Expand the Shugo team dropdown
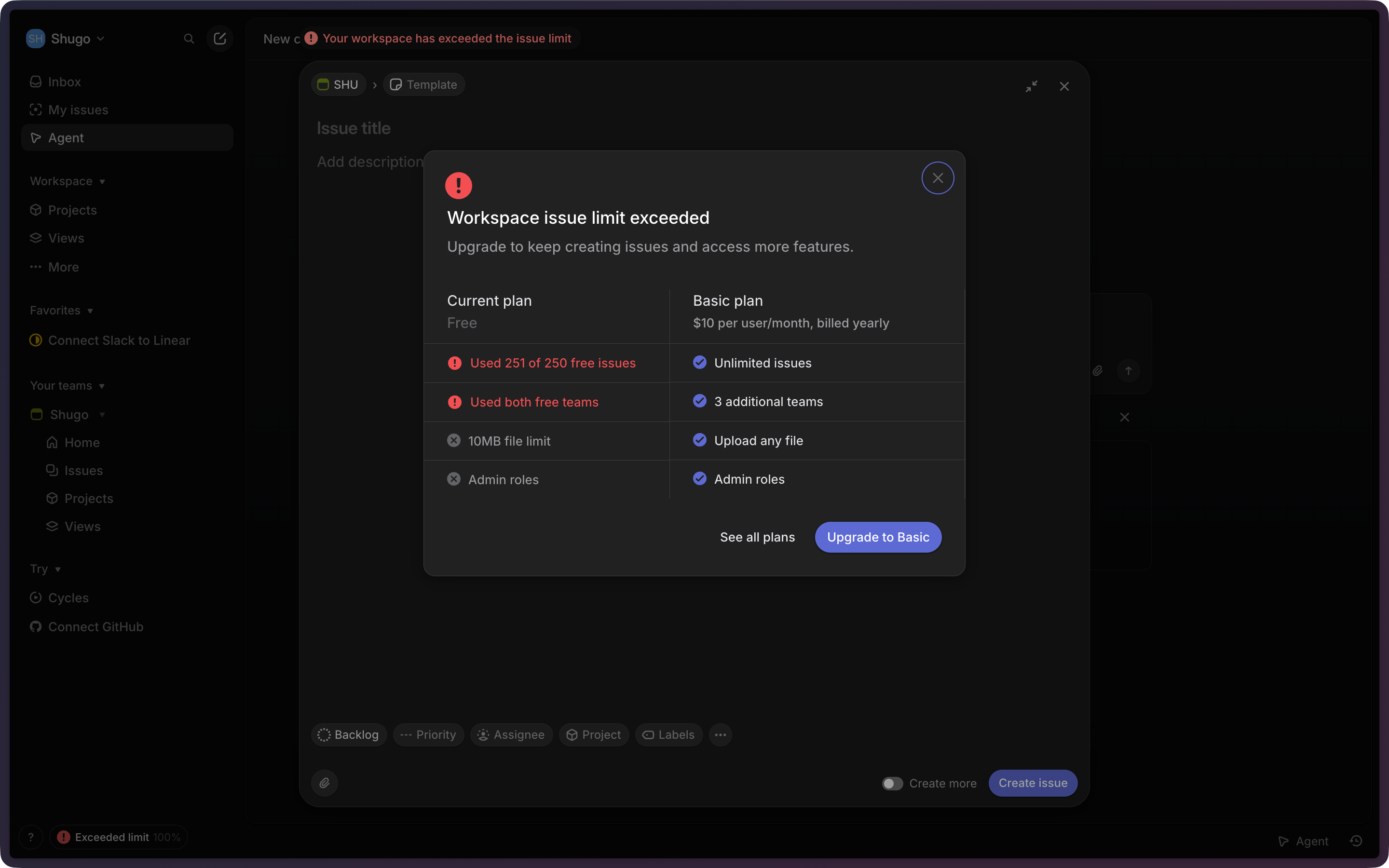 click(x=102, y=415)
